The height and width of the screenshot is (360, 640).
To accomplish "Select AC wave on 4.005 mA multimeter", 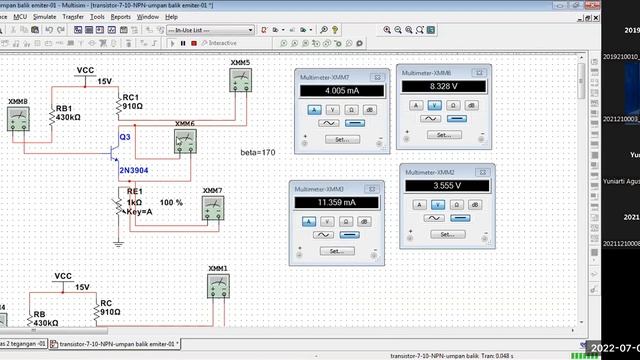I will pos(329,123).
